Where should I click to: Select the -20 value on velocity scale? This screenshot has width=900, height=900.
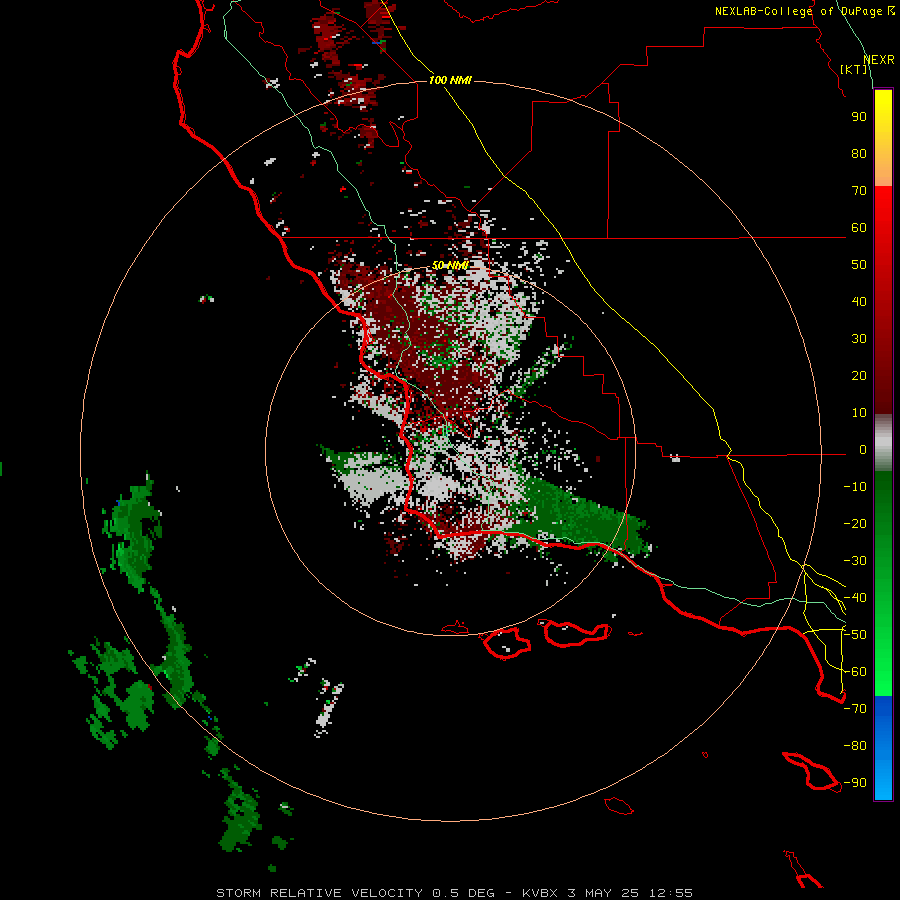[855, 523]
